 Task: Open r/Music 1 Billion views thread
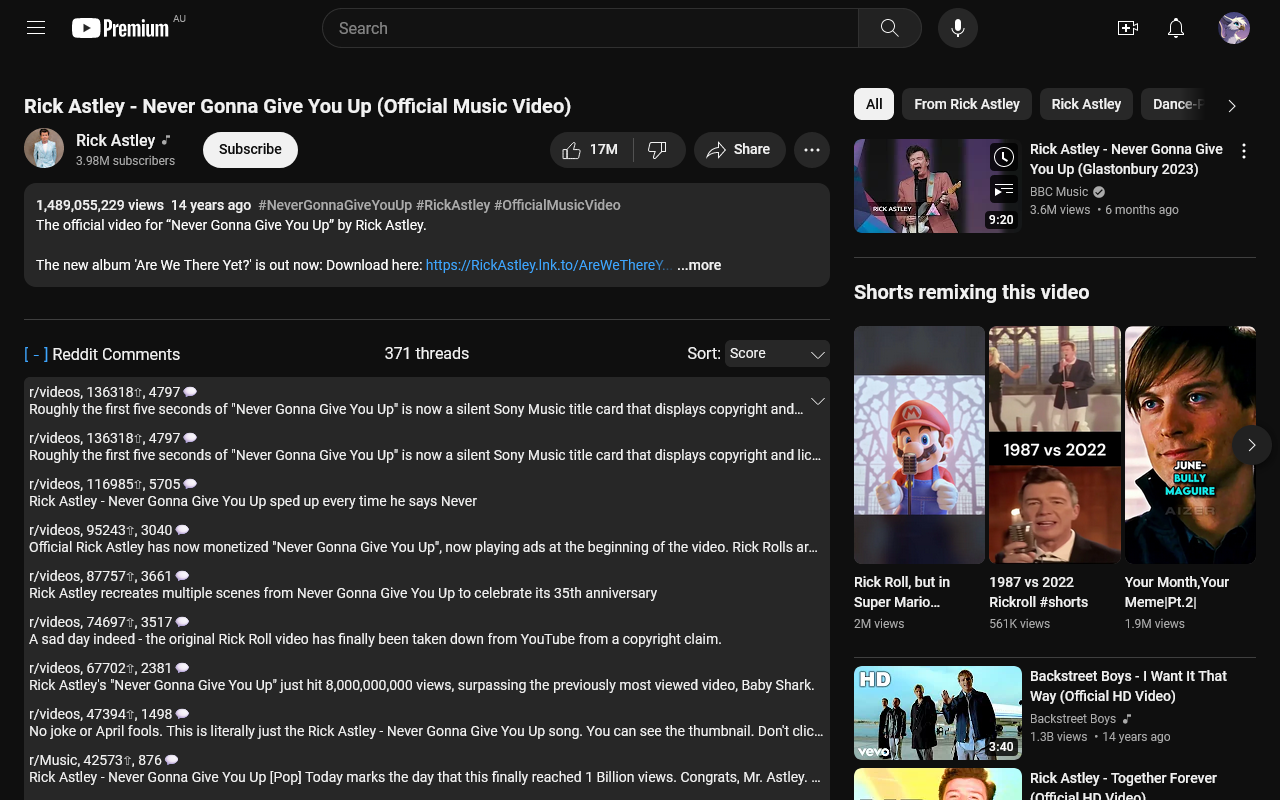(425, 777)
